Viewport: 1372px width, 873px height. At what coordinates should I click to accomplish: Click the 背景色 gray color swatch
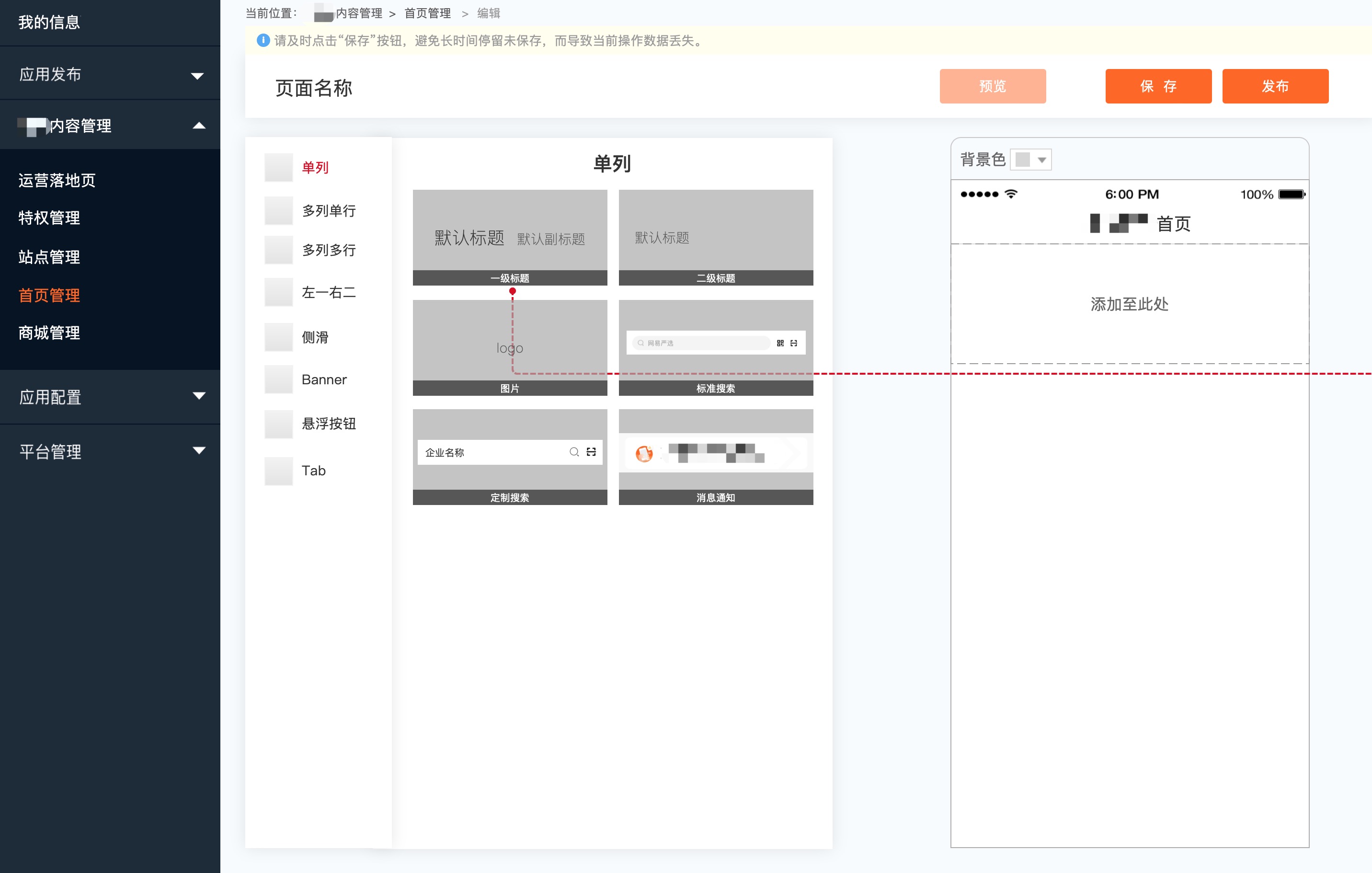[1023, 160]
